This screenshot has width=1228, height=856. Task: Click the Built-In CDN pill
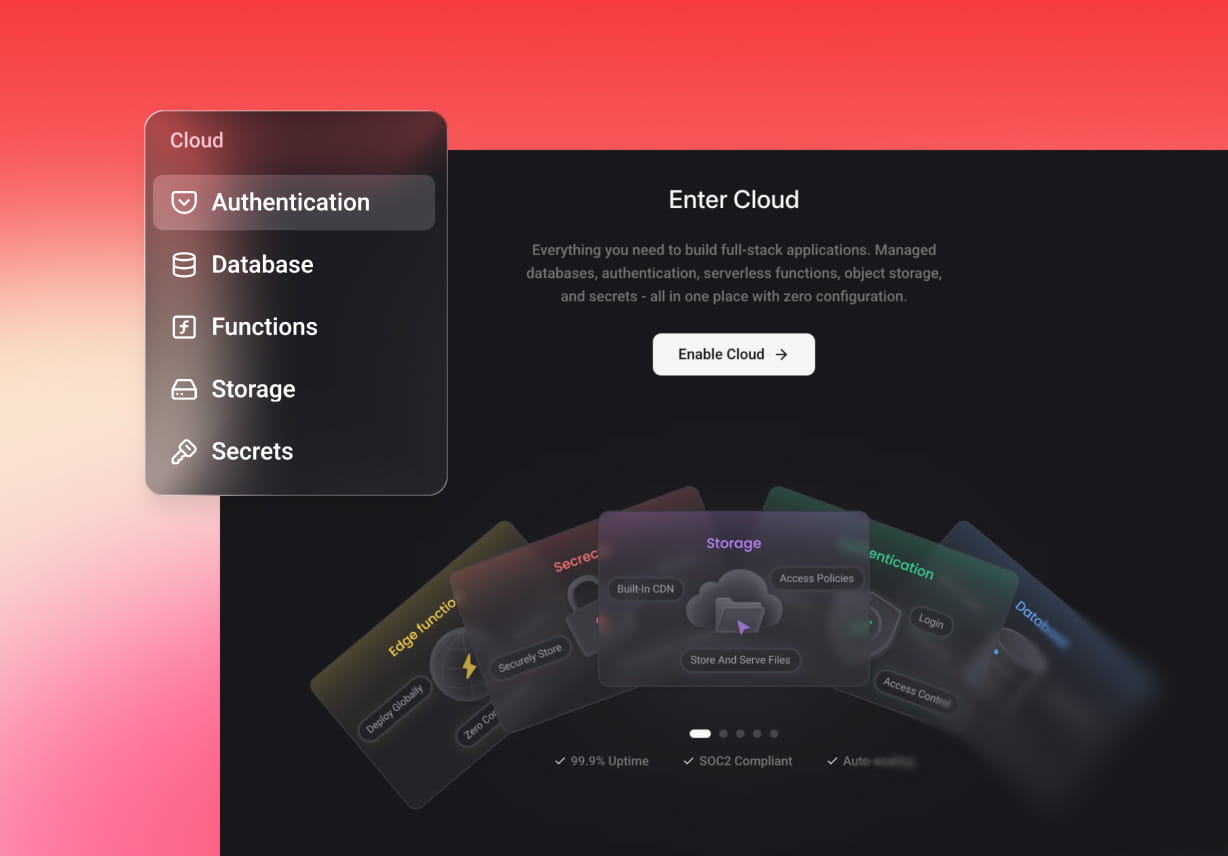646,589
